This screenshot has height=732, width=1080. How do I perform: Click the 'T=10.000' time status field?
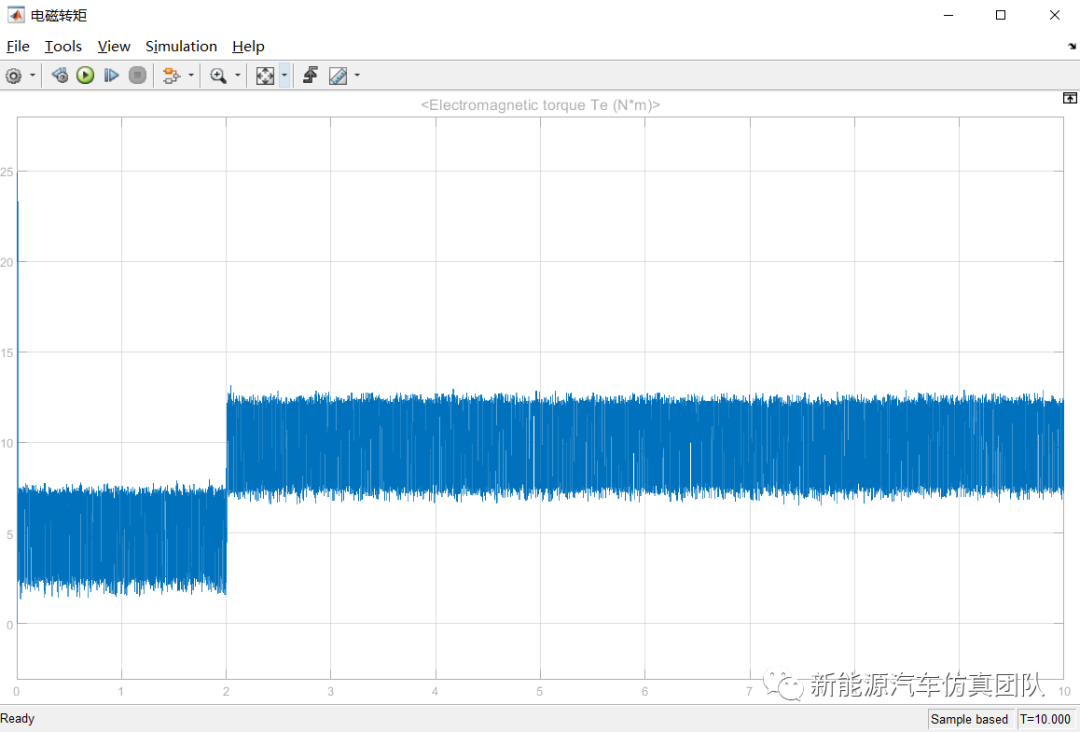[x=1046, y=719]
